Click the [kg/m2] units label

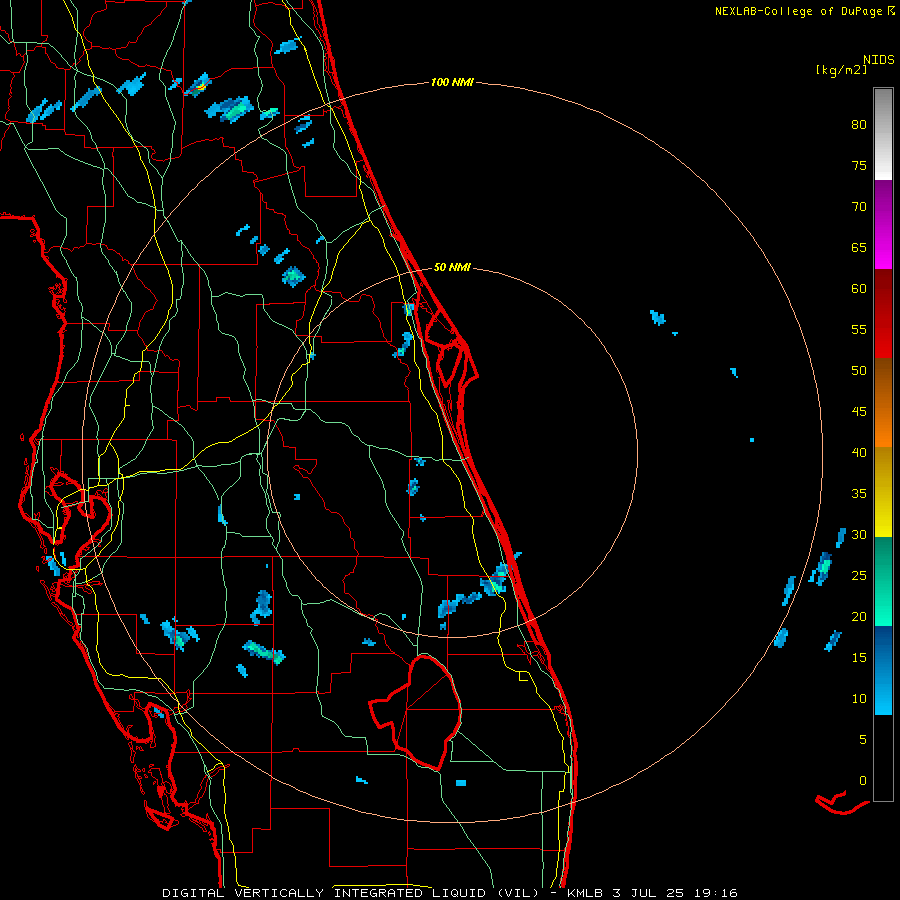click(841, 70)
